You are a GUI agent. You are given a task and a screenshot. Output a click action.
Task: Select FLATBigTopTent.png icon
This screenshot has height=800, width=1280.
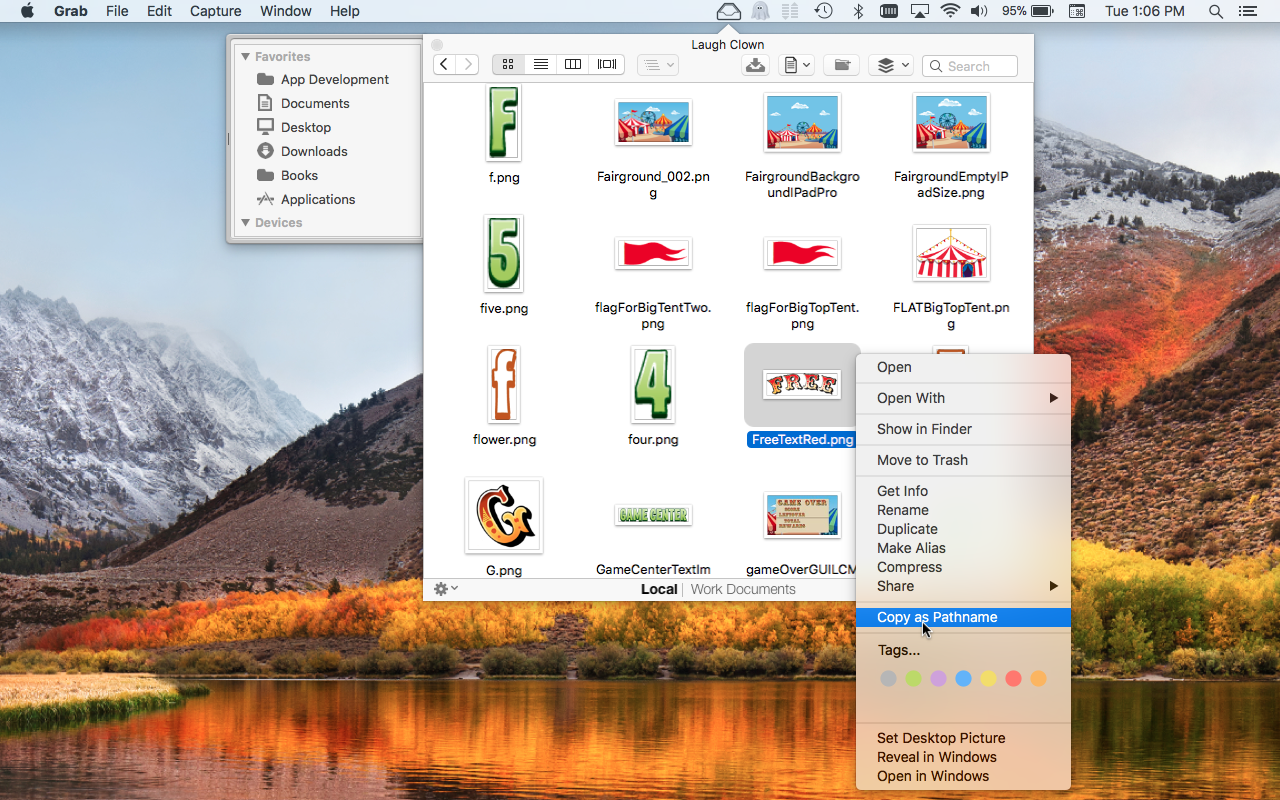tap(951, 253)
